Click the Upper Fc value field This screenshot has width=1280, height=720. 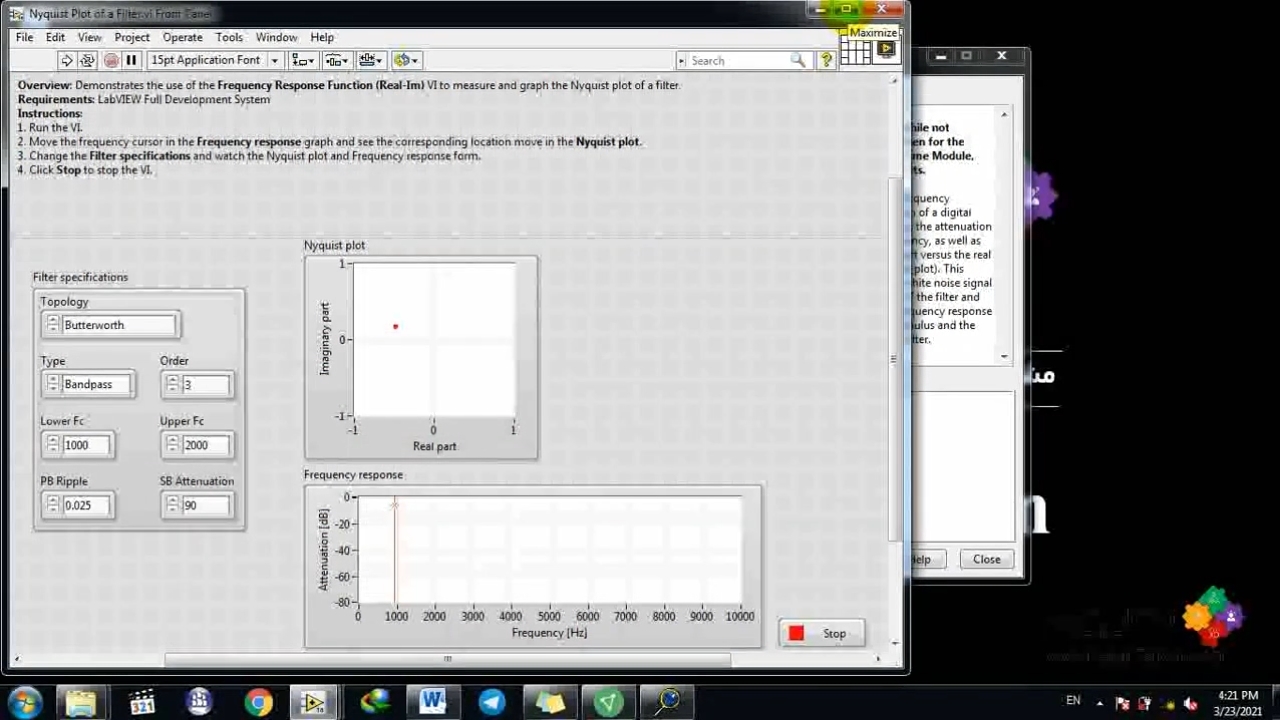tap(207, 445)
